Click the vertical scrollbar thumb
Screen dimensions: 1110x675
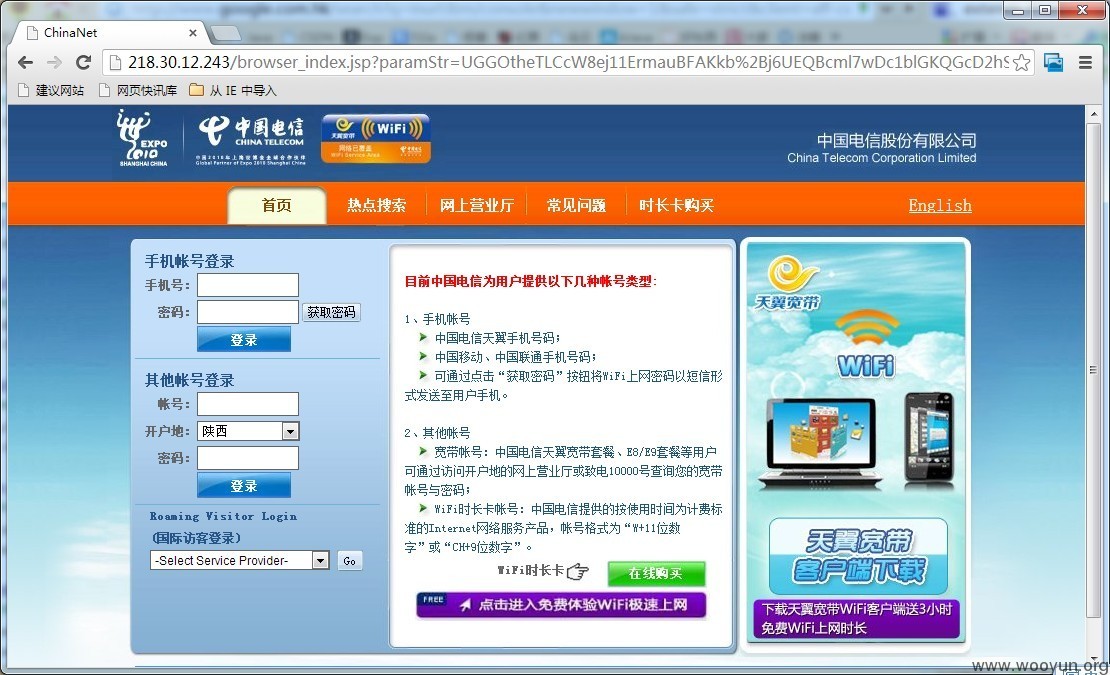click(x=1094, y=370)
